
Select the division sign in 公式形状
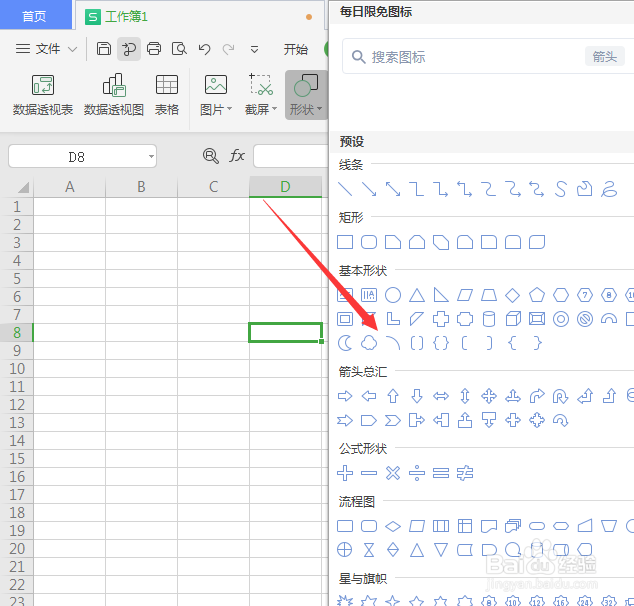click(417, 473)
